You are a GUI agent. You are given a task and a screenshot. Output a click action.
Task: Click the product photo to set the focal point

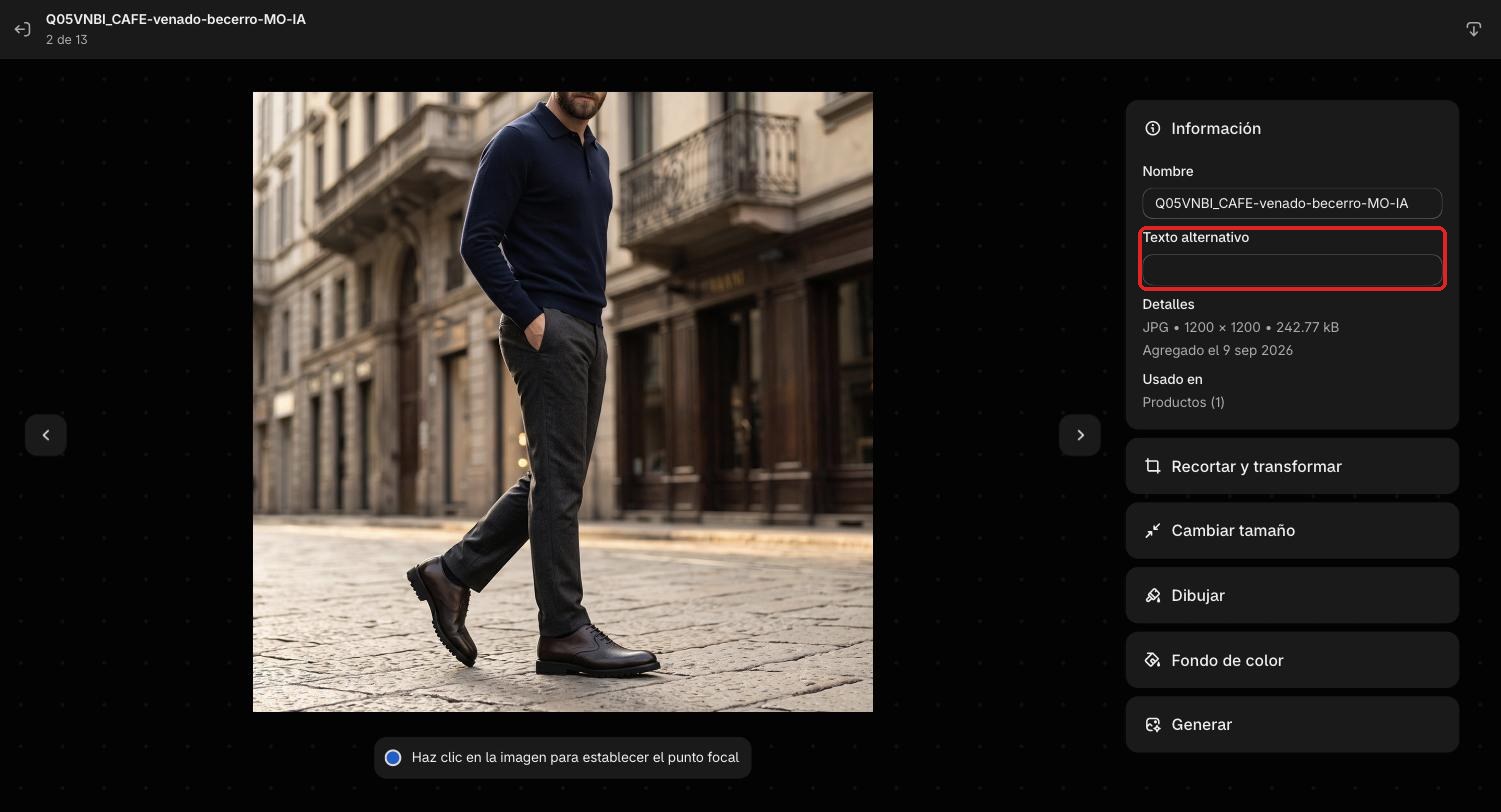pyautogui.click(x=563, y=402)
